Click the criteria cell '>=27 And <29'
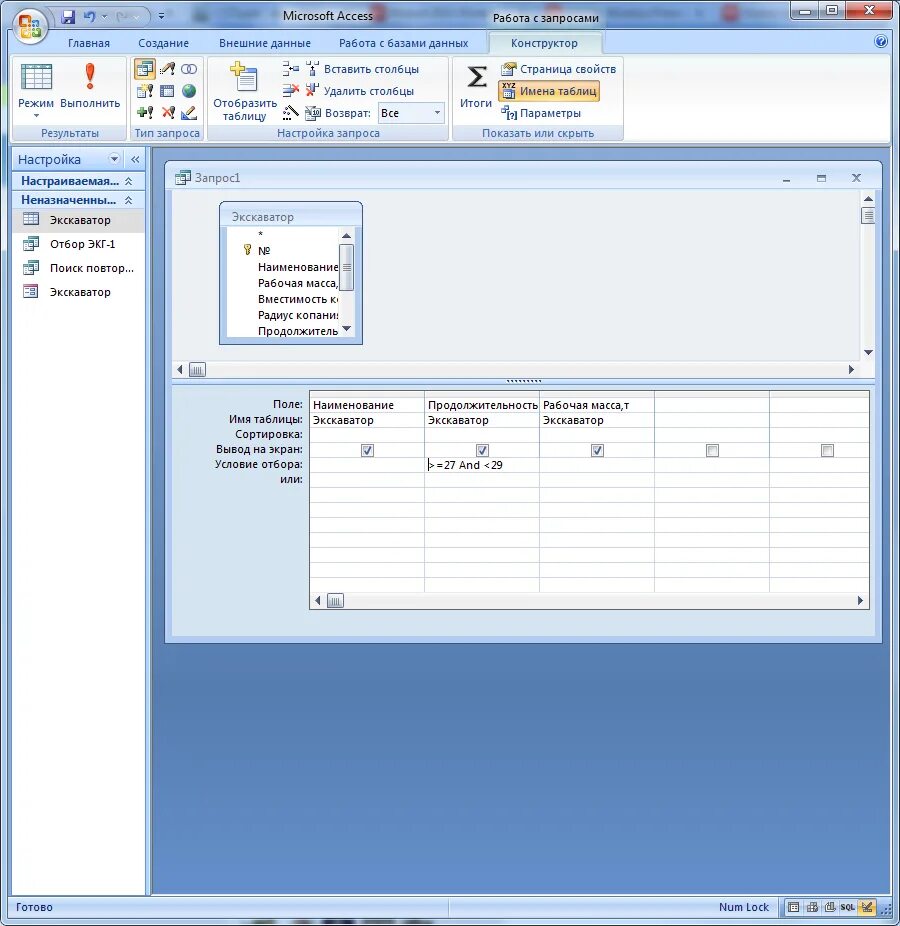The height and width of the screenshot is (926, 900). [x=481, y=465]
